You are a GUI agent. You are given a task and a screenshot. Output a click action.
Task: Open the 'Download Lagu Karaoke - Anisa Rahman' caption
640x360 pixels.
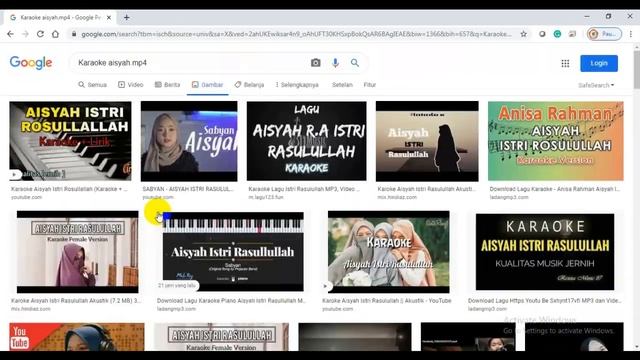point(555,189)
